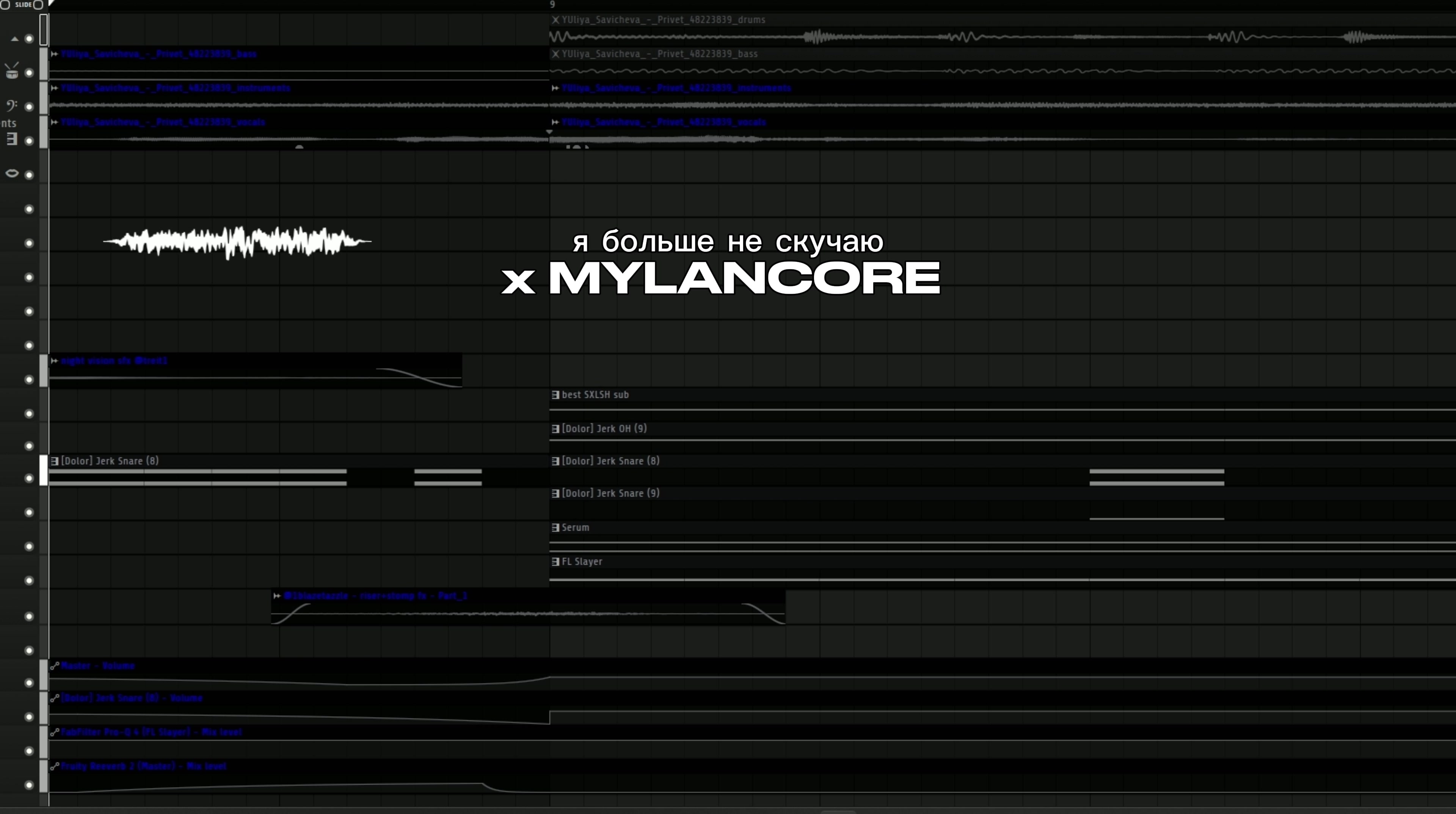
Task: Open the clip menu of the blue bass audio clip
Action: click(x=54, y=54)
